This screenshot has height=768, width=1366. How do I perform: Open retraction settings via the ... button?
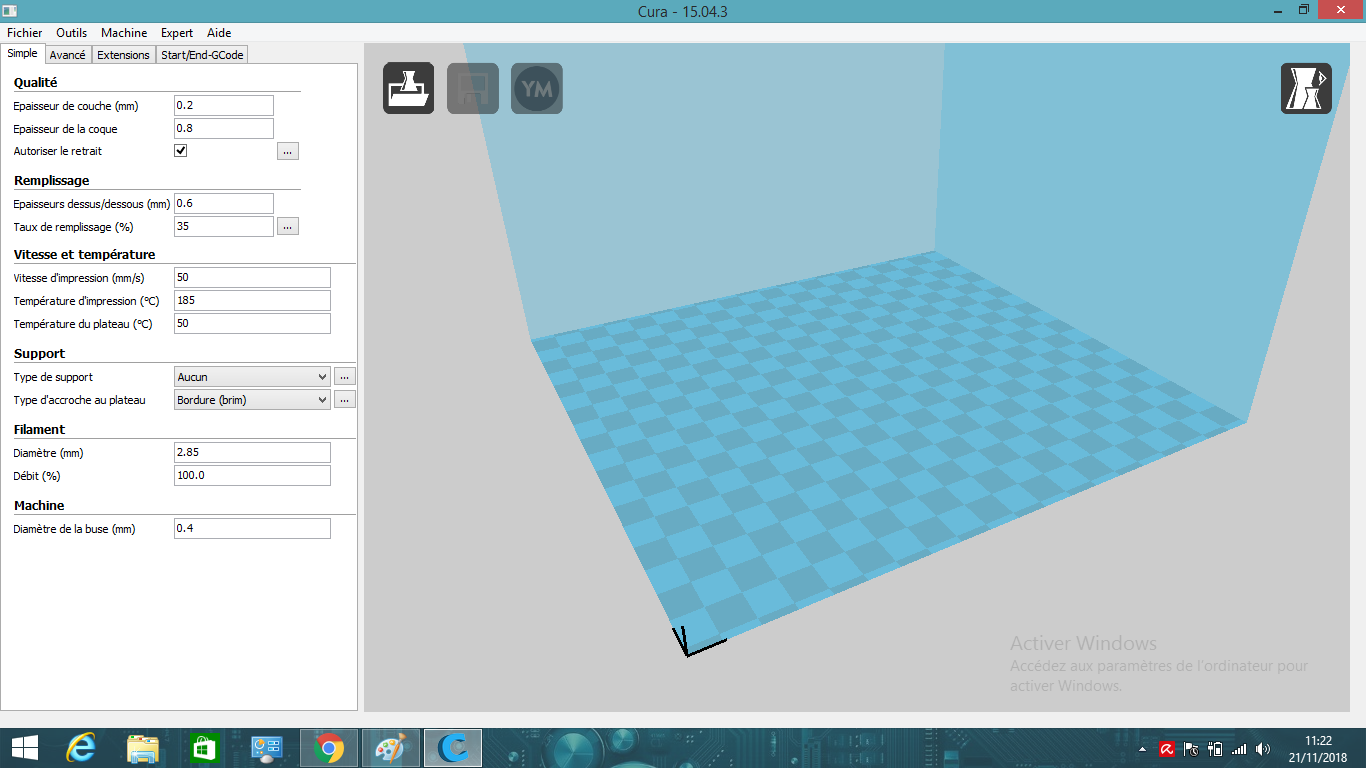click(288, 151)
